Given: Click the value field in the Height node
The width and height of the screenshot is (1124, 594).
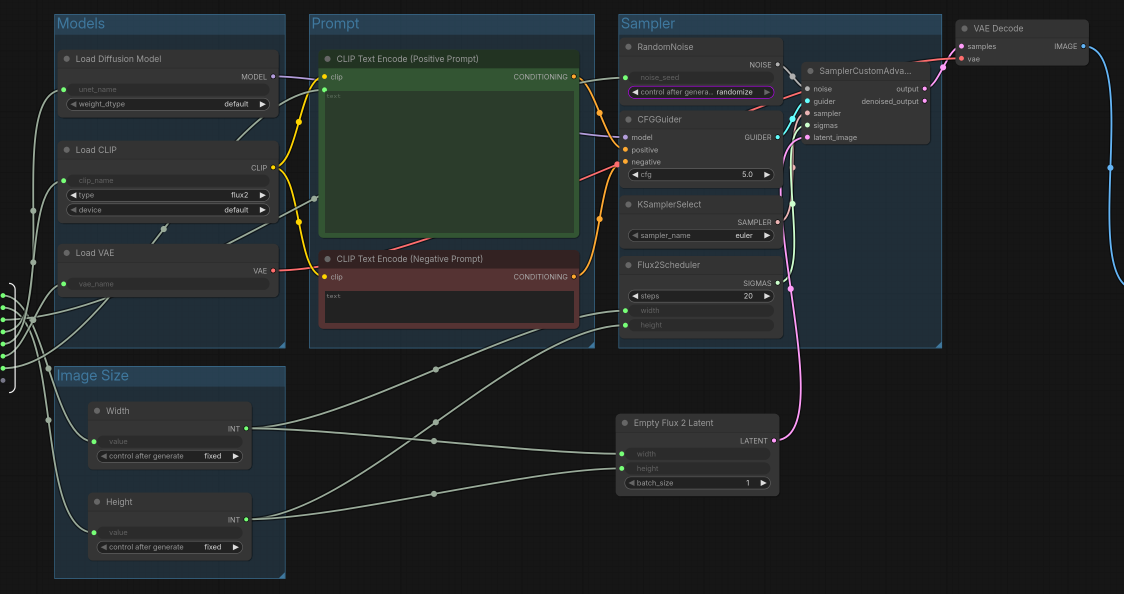Looking at the screenshot, I should pos(169,532).
